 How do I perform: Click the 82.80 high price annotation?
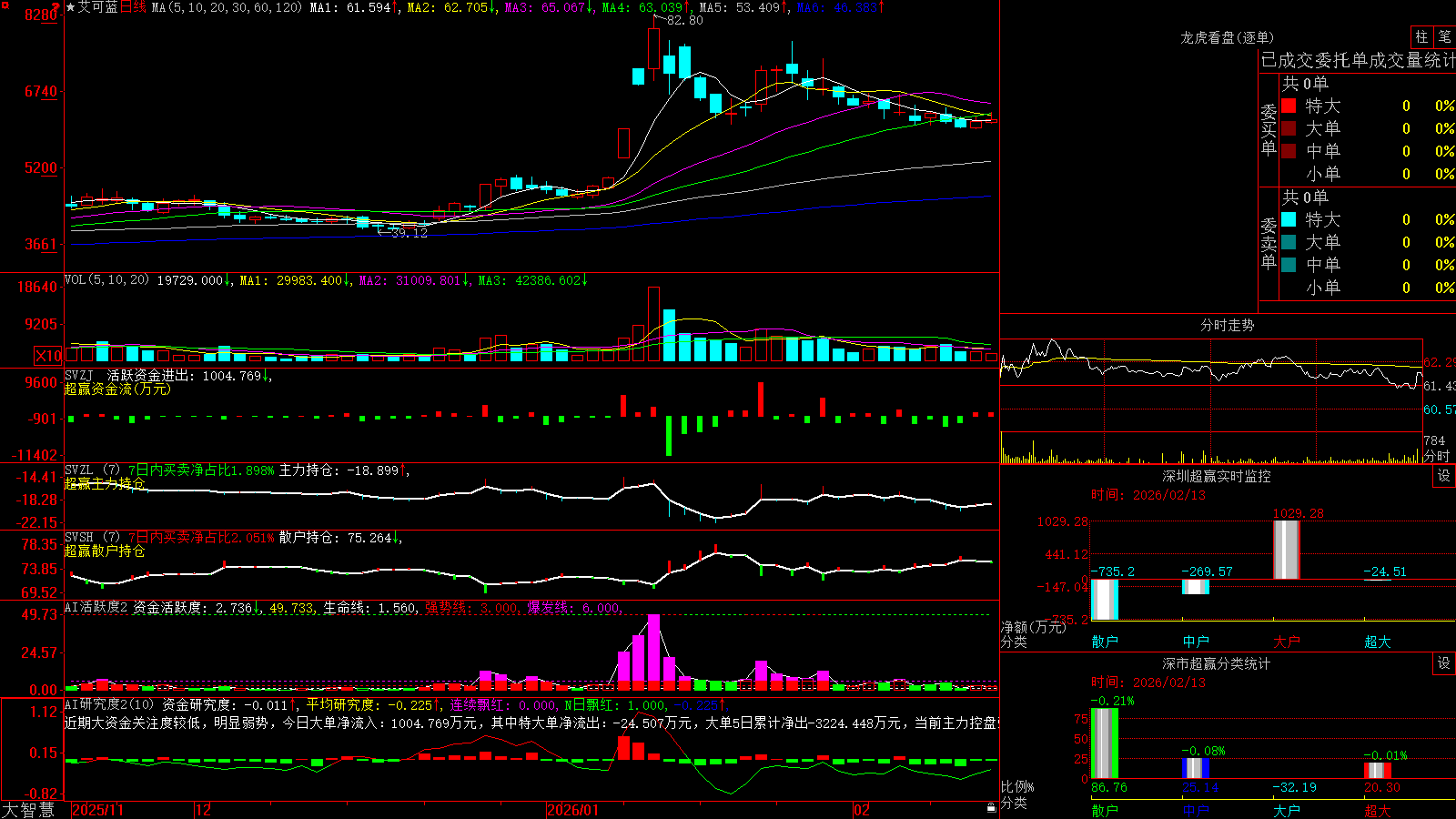pos(684,20)
